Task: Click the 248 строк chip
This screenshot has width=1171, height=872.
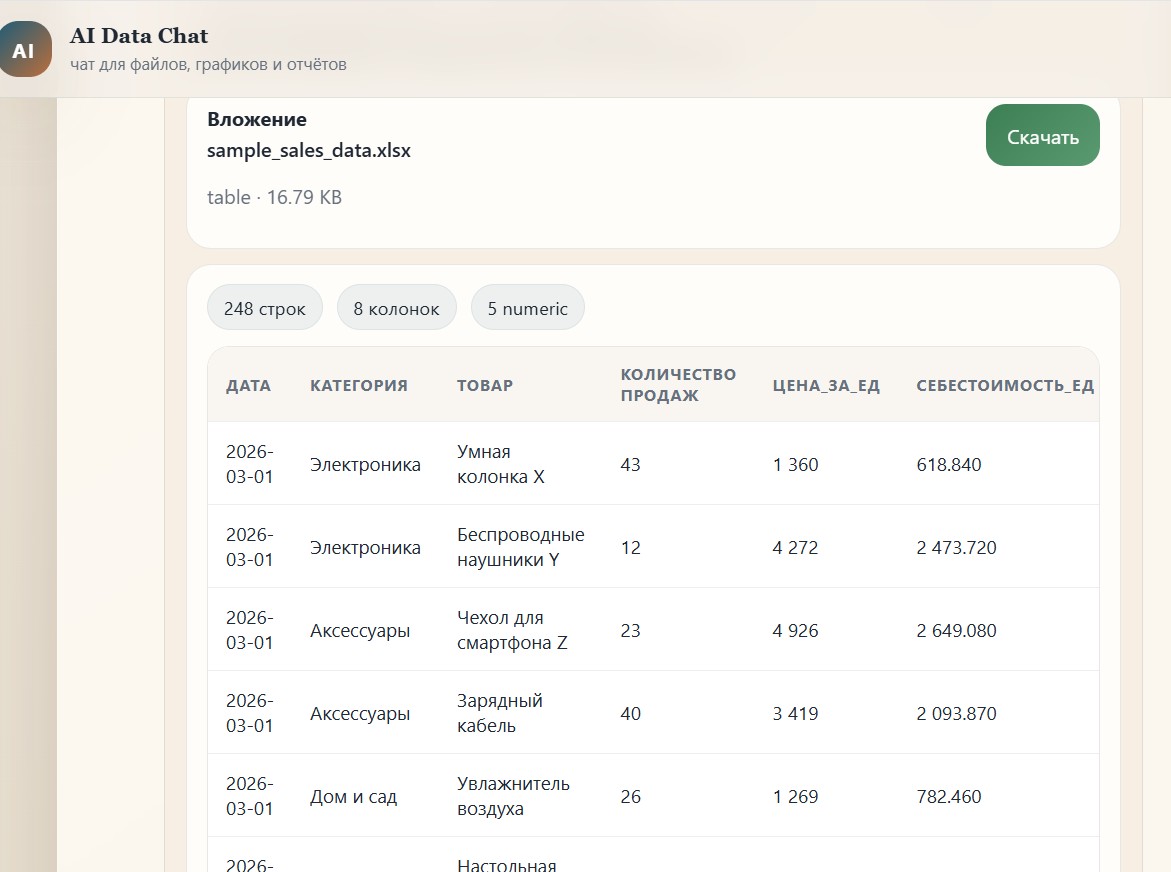Action: pos(264,308)
